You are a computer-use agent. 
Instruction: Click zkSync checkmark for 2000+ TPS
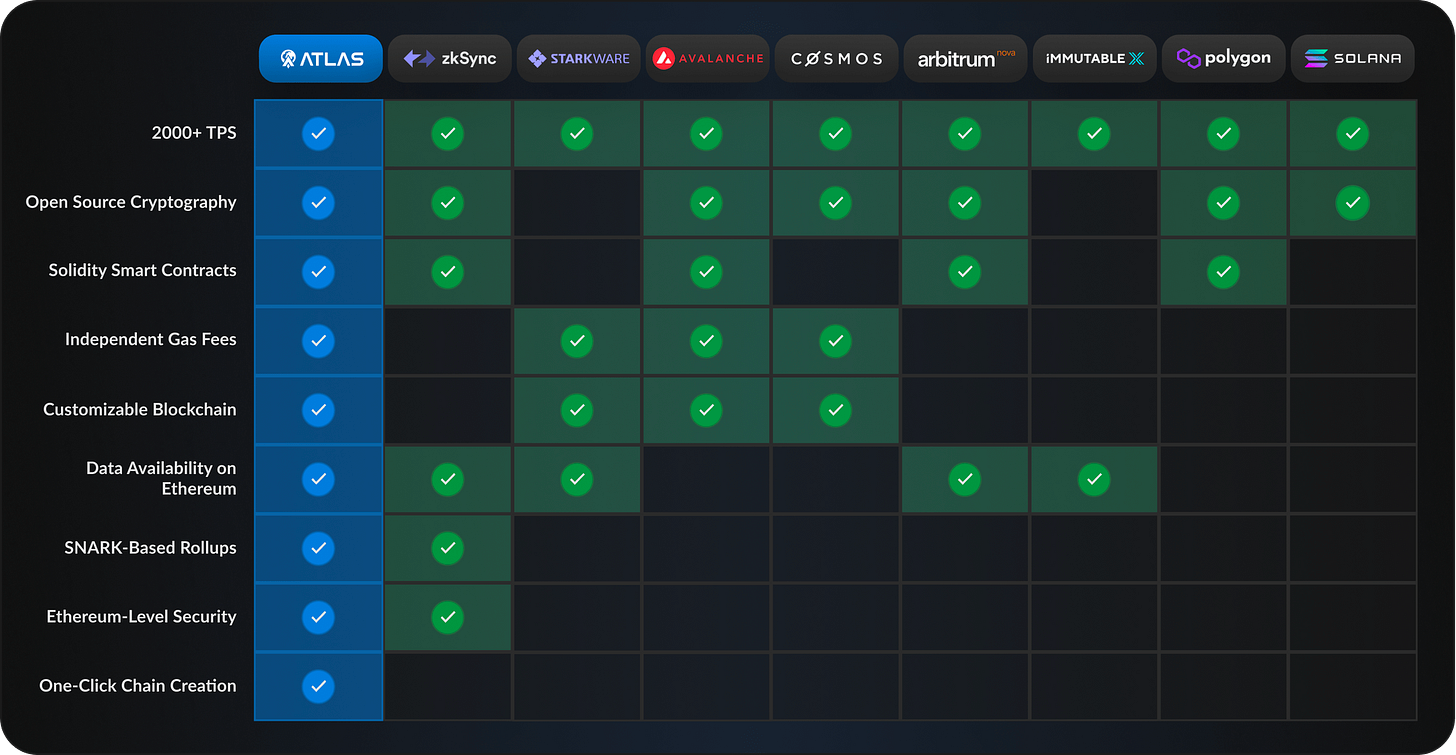447,133
